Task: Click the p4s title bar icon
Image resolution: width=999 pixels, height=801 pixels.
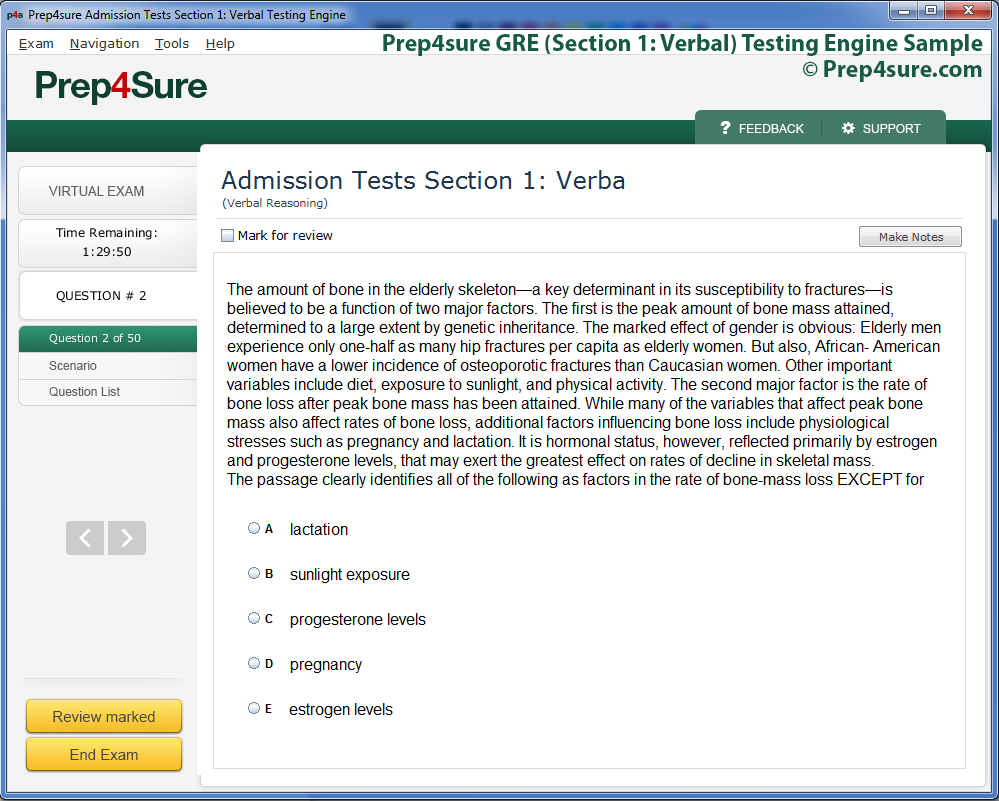Action: pyautogui.click(x=14, y=15)
